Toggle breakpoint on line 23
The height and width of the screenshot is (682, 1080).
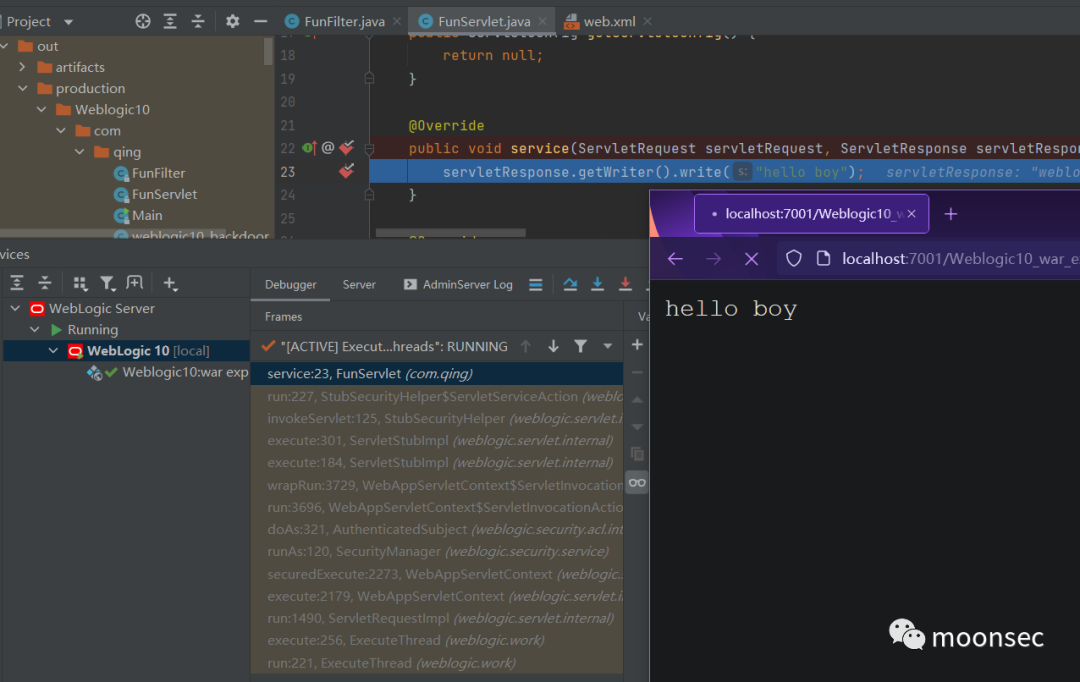tap(346, 171)
